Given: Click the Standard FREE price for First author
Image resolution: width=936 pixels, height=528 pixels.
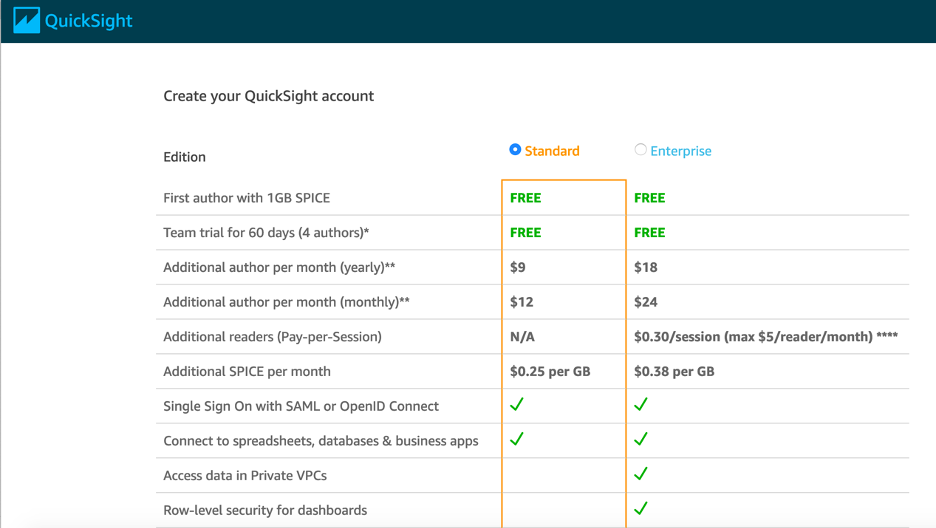Looking at the screenshot, I should pyautogui.click(x=525, y=198).
